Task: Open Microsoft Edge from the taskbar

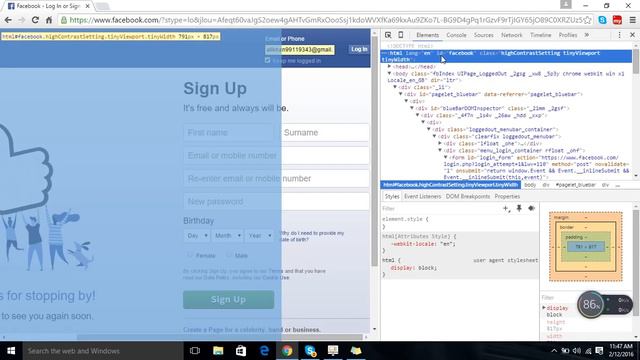Action: (x=264, y=351)
